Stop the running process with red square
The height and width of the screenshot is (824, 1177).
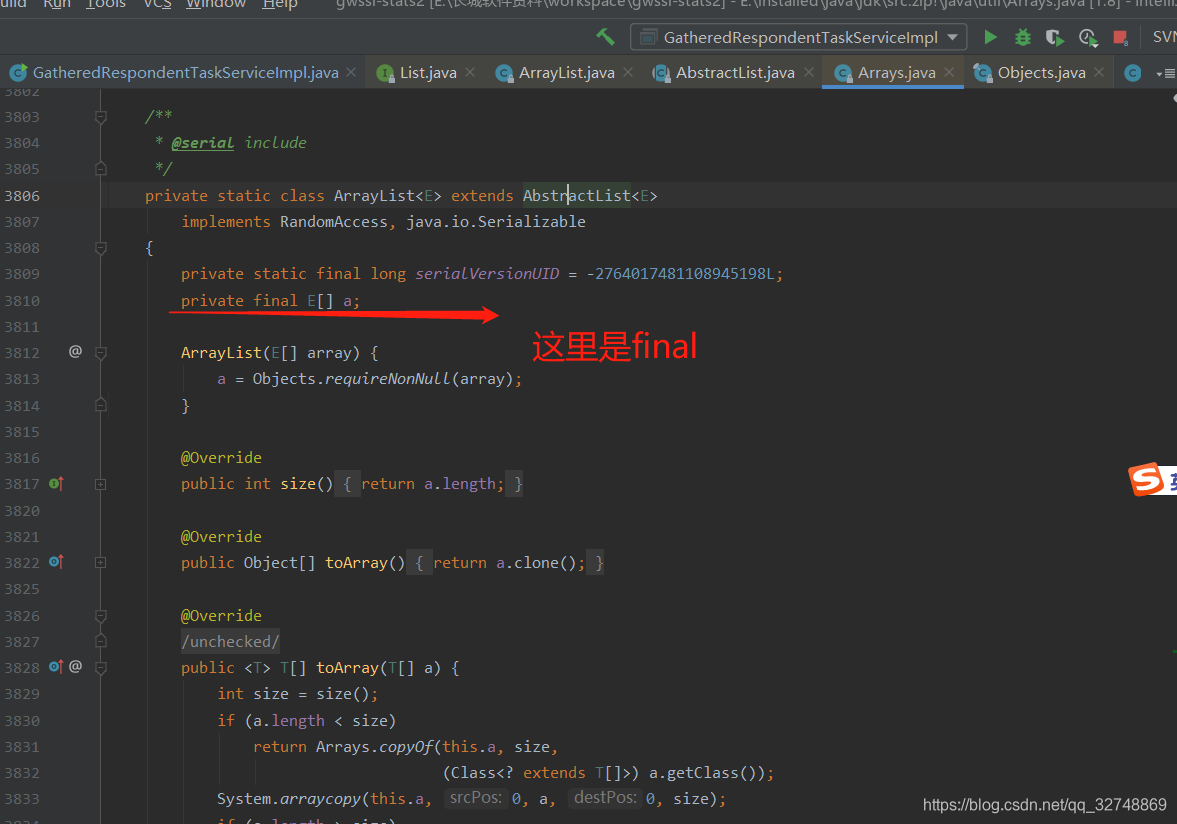coord(1120,37)
